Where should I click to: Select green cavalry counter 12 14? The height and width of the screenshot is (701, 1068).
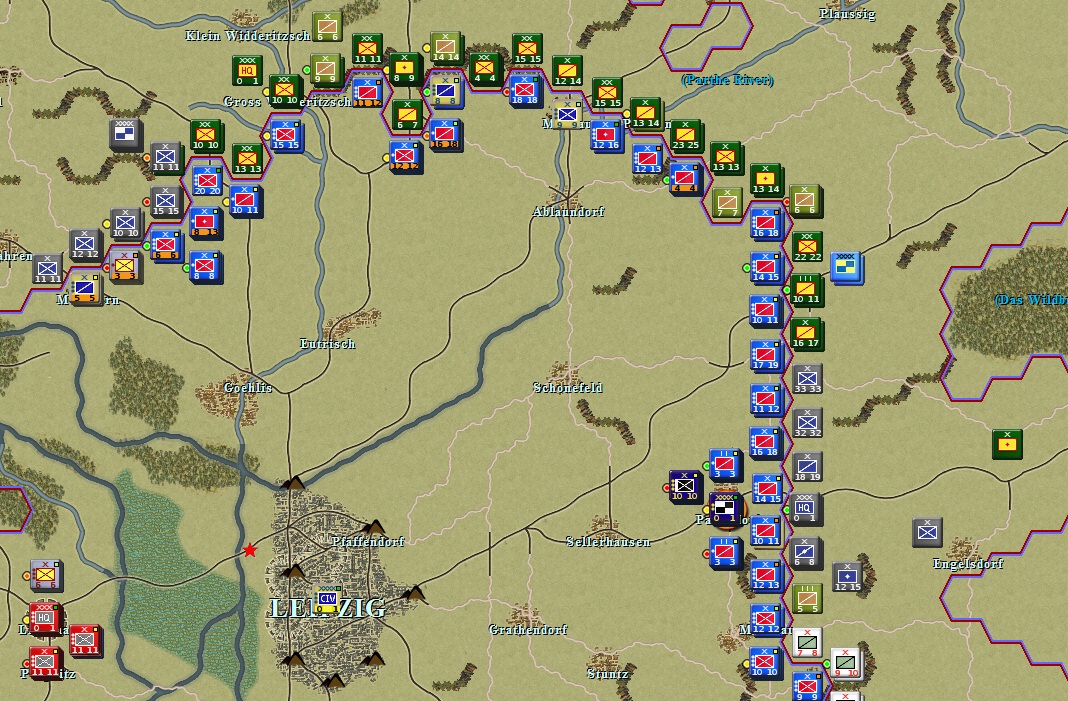point(567,71)
